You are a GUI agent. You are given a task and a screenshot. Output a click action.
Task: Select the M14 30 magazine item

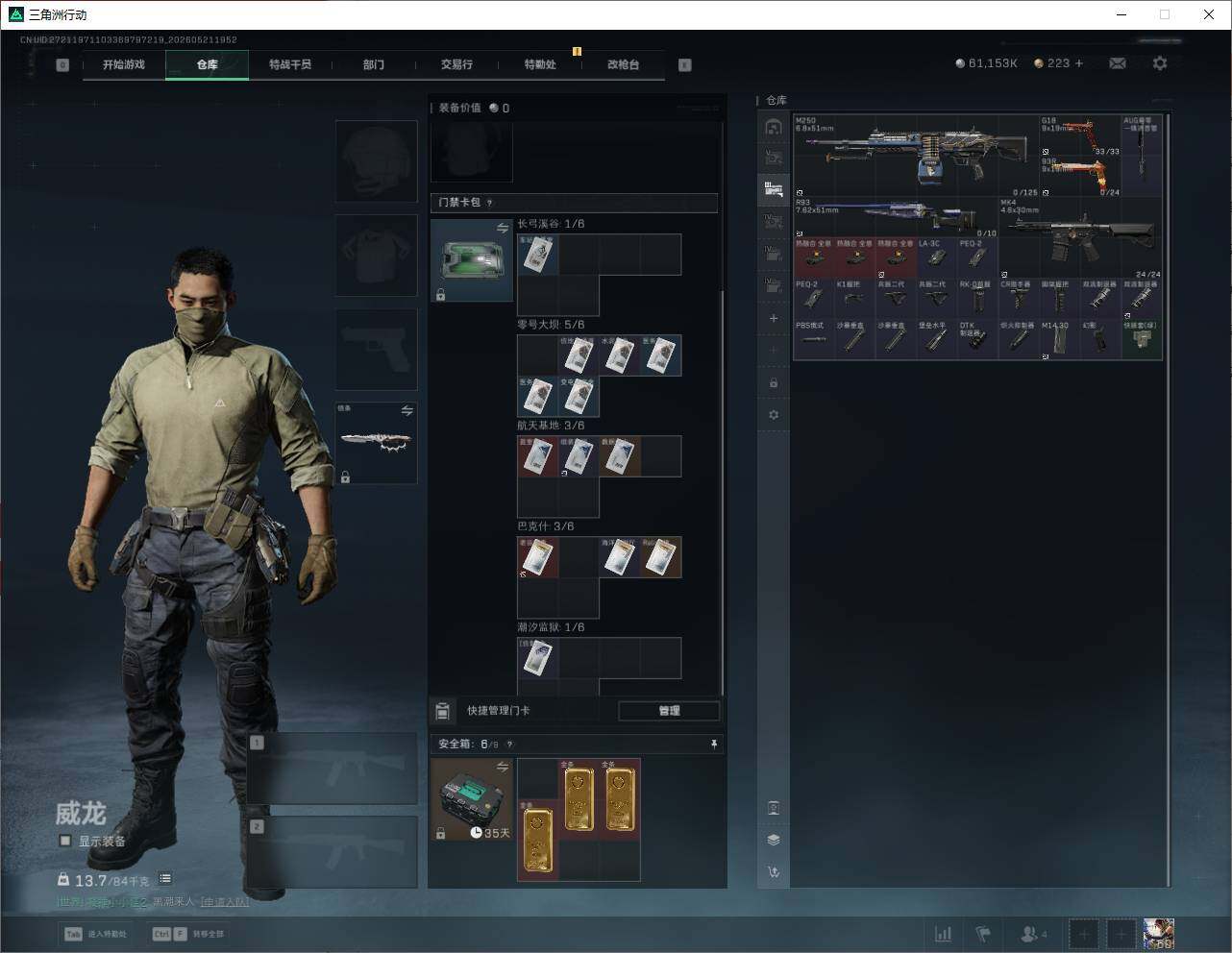[1060, 340]
